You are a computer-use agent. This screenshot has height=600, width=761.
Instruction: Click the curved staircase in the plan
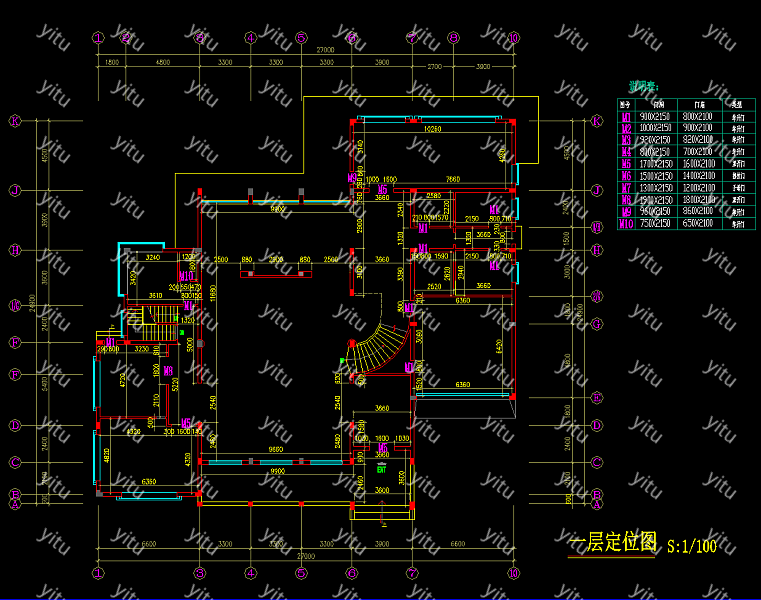pos(379,348)
